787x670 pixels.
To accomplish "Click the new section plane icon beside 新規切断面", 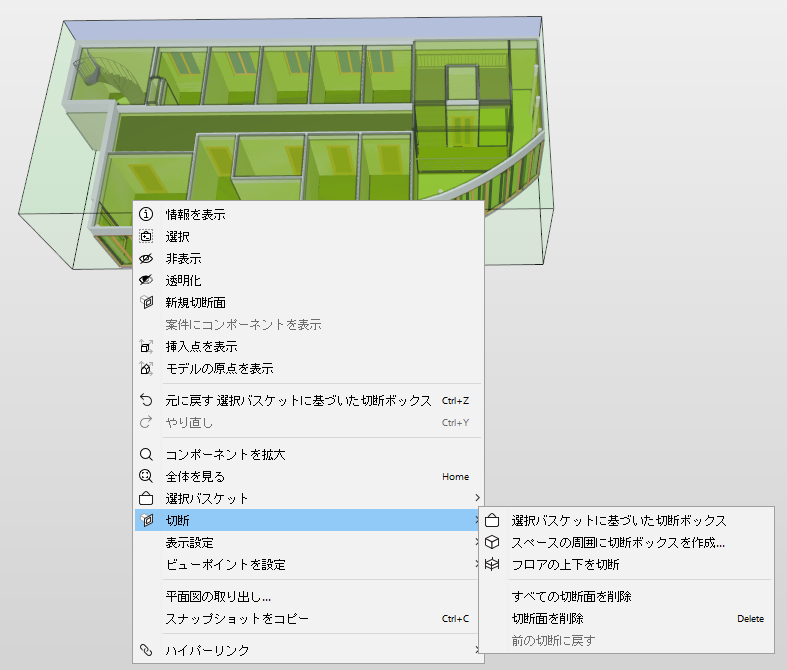I will tap(146, 302).
